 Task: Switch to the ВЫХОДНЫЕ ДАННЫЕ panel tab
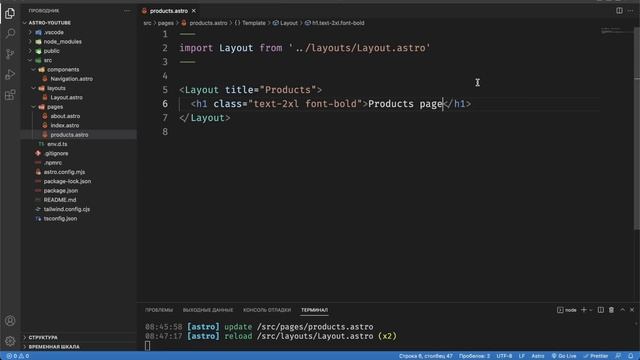coord(208,310)
